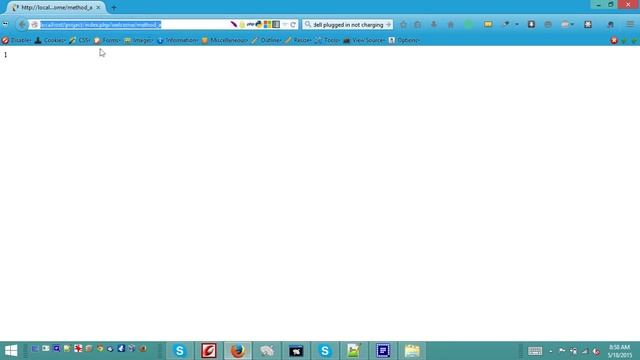The height and width of the screenshot is (360, 640).
Task: Click the yellow toolbar extension icon
Action: coord(488,24)
